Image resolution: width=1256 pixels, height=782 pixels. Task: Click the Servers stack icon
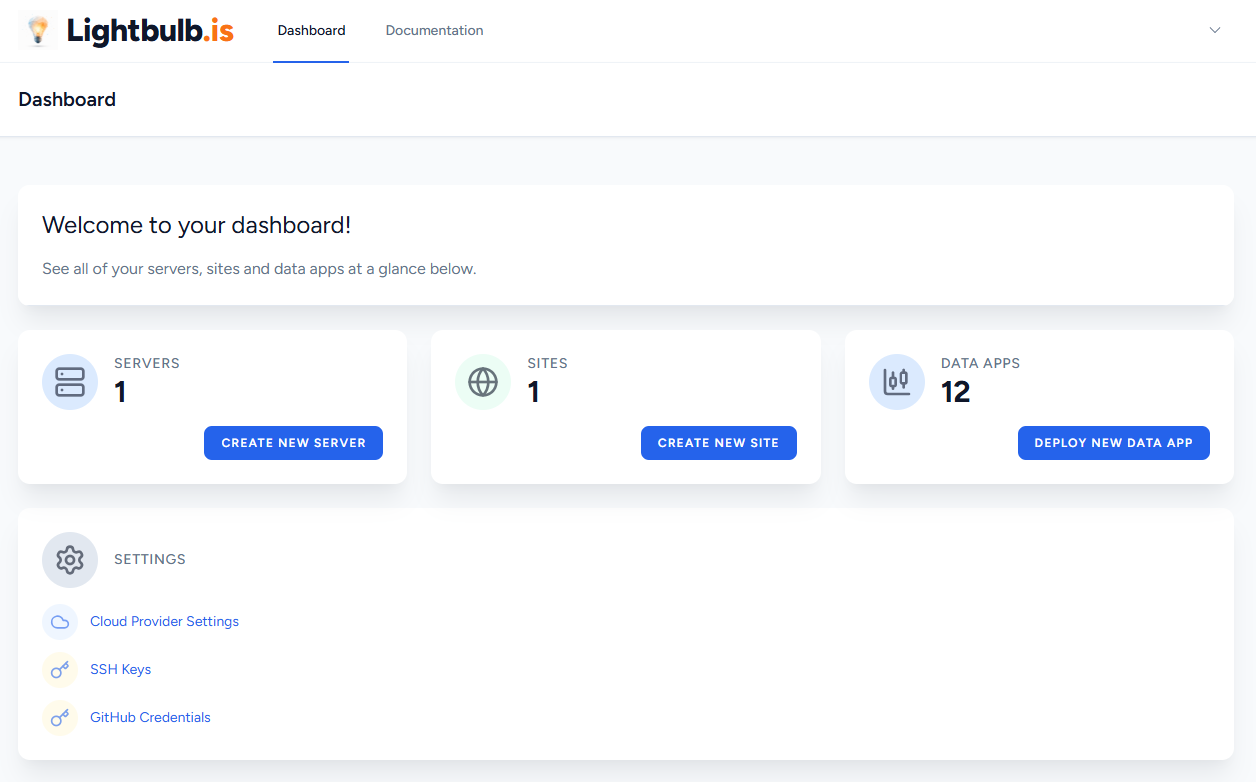[70, 382]
